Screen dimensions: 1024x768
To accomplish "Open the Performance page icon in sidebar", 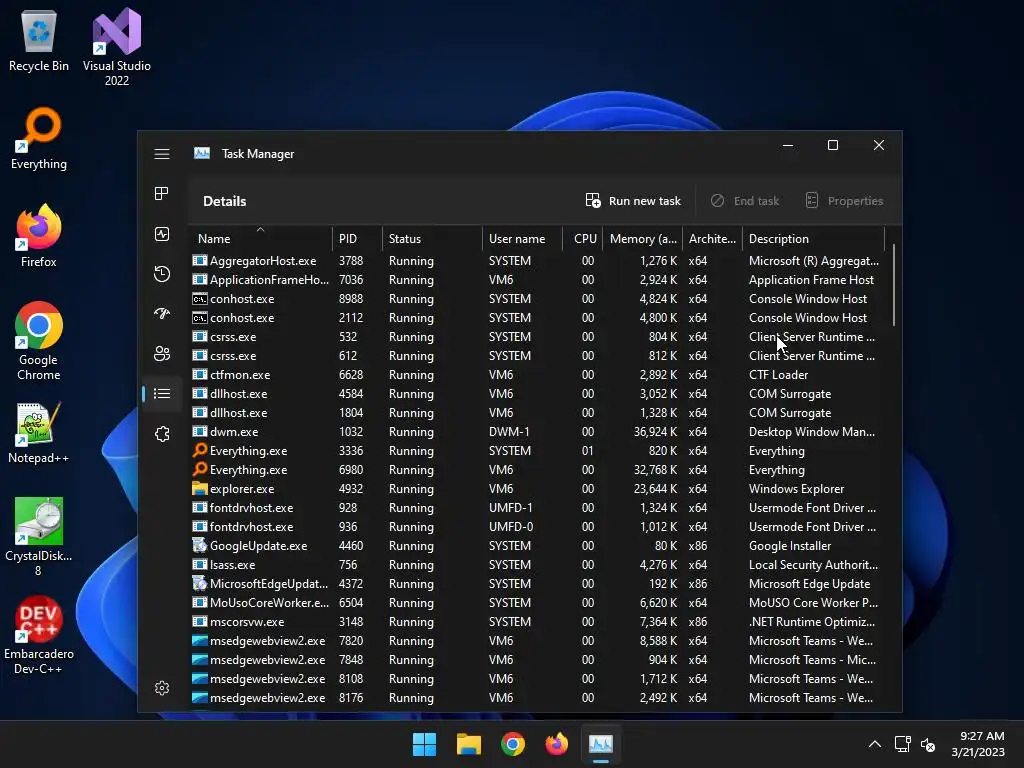I will tap(162, 234).
